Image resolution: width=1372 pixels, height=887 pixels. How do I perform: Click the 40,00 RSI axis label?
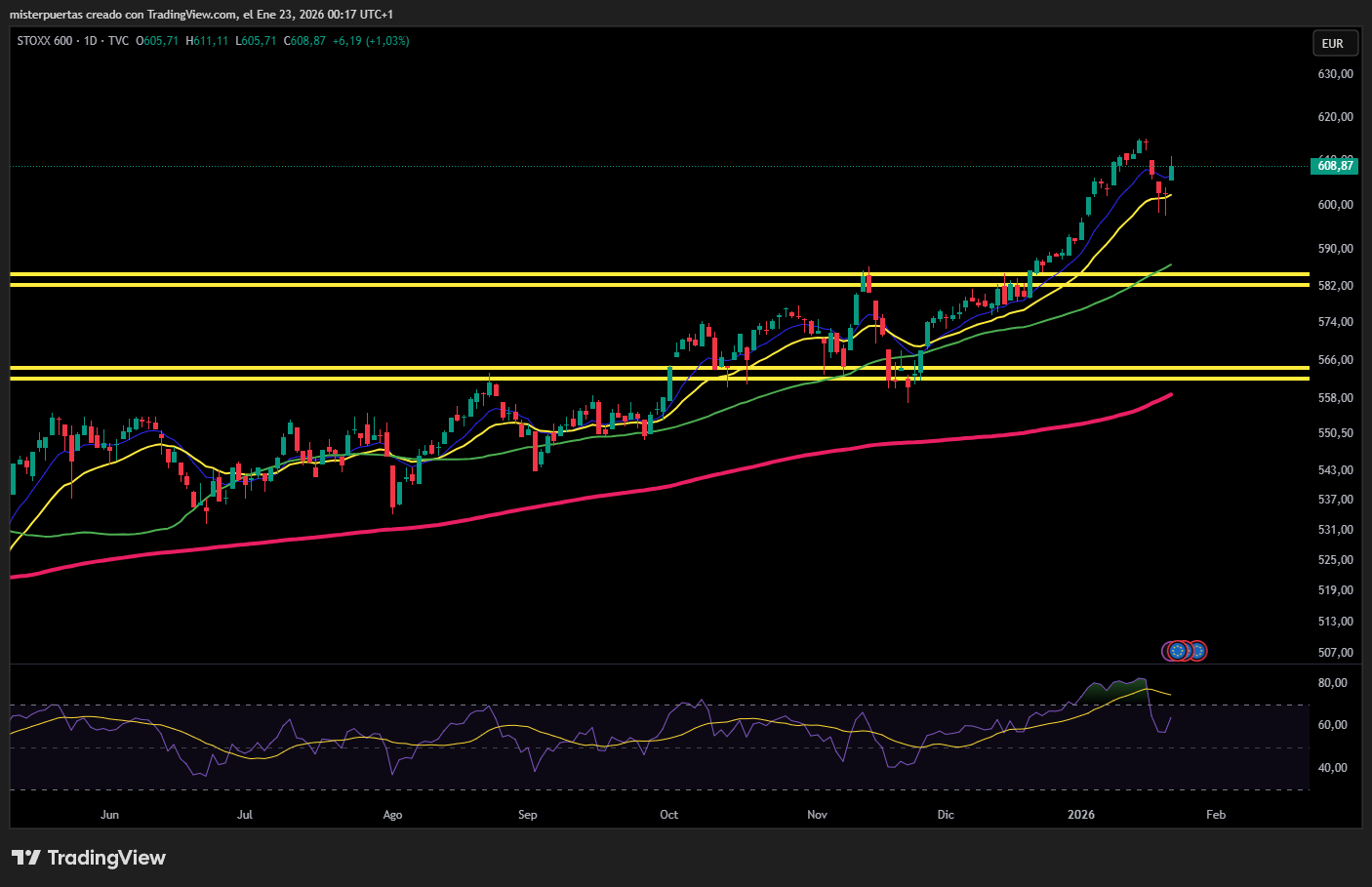pyautogui.click(x=1332, y=768)
